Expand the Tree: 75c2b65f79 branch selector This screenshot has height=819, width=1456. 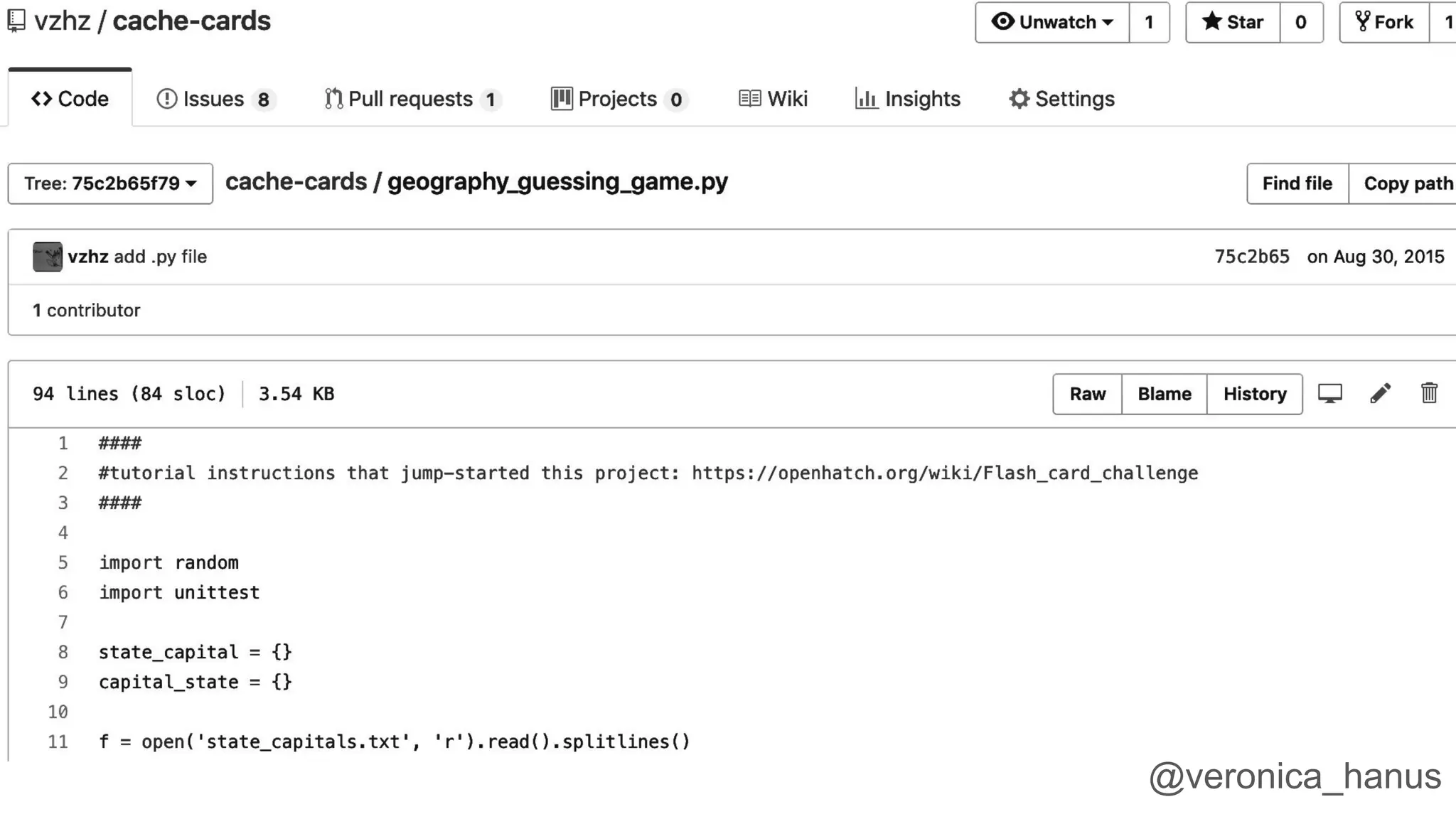[110, 184]
